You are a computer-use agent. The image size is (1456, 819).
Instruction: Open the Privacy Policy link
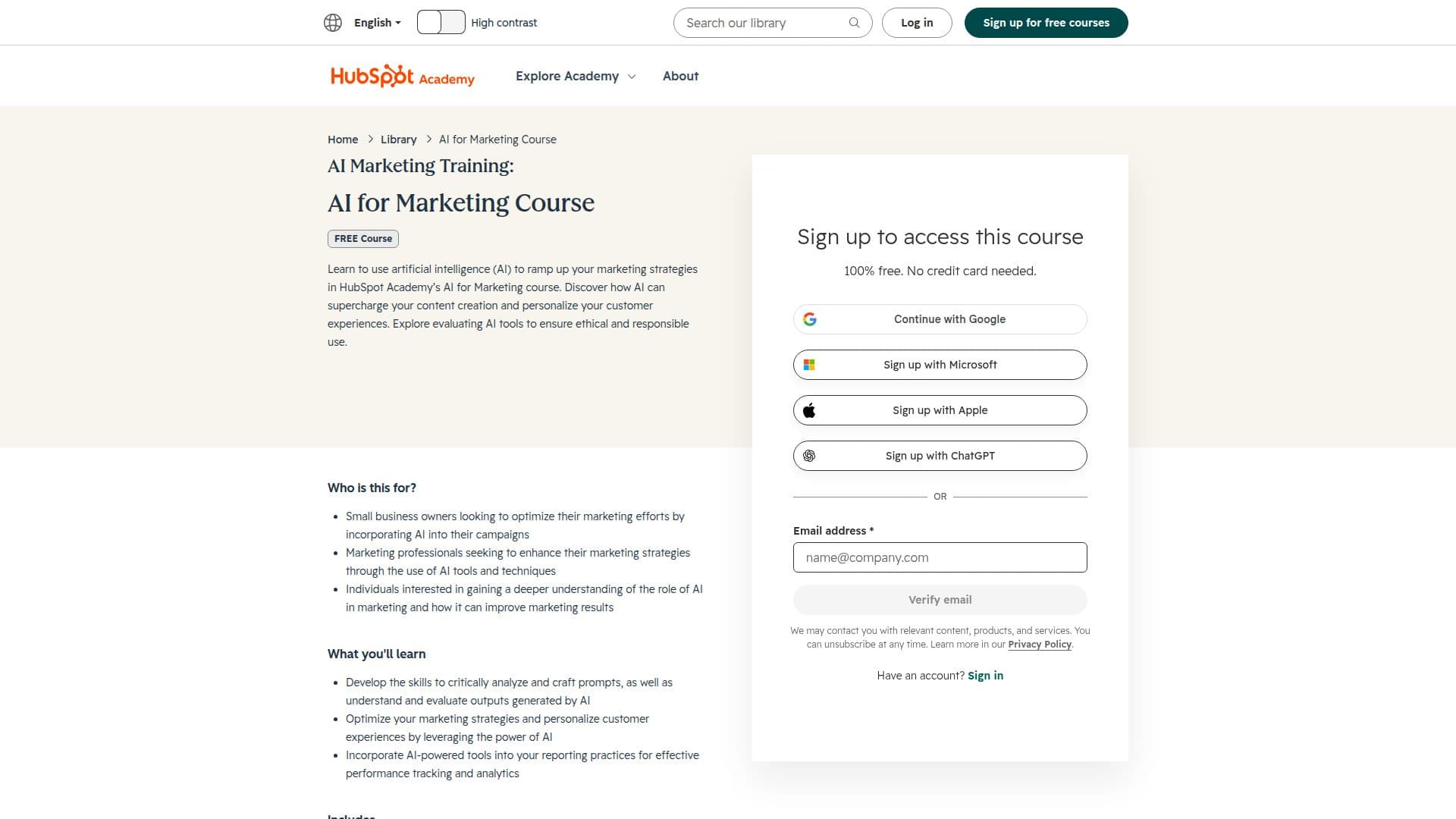point(1039,645)
